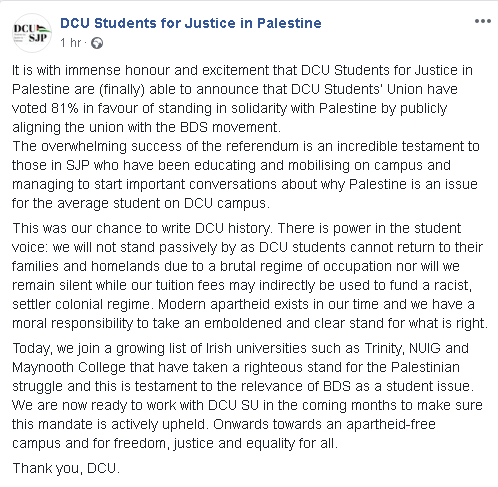The height and width of the screenshot is (487, 498).
Task: Click the "settler colonial regime" phrase
Action: pyautogui.click(x=82, y=305)
